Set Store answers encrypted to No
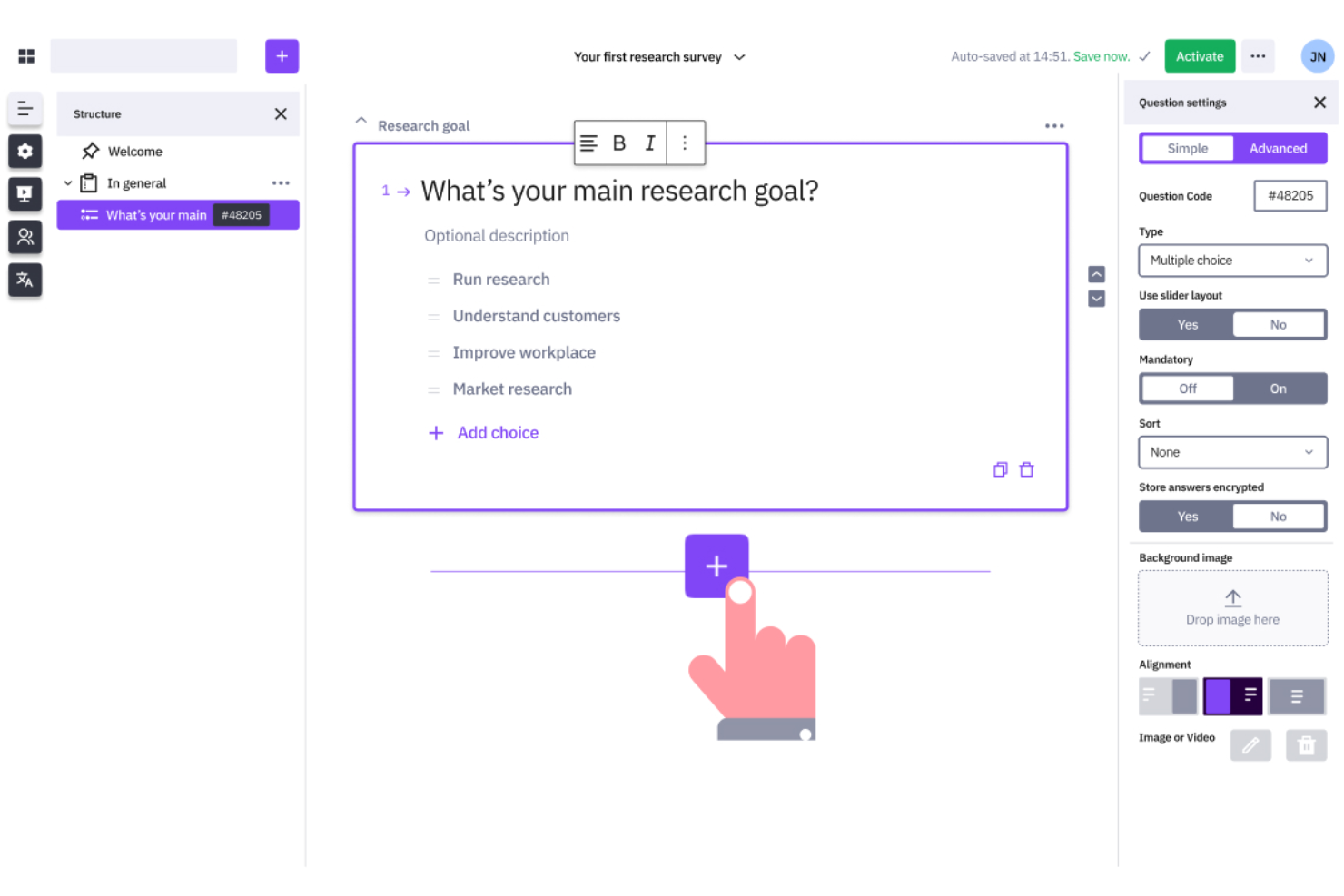Viewport: 1344px width, 896px height. coord(1279,516)
